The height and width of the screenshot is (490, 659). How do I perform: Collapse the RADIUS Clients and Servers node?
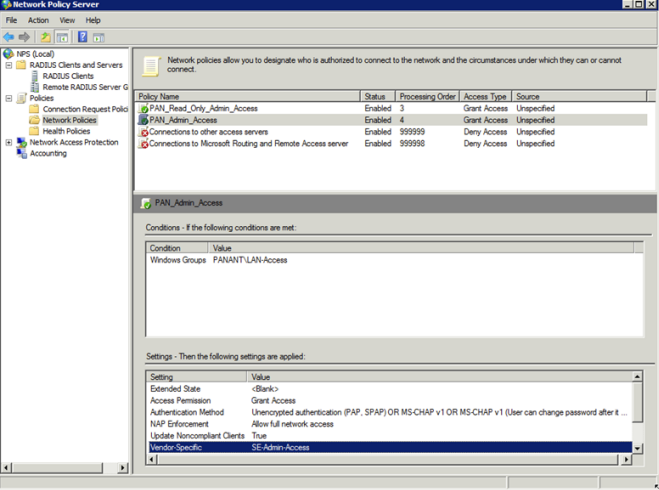(9, 65)
